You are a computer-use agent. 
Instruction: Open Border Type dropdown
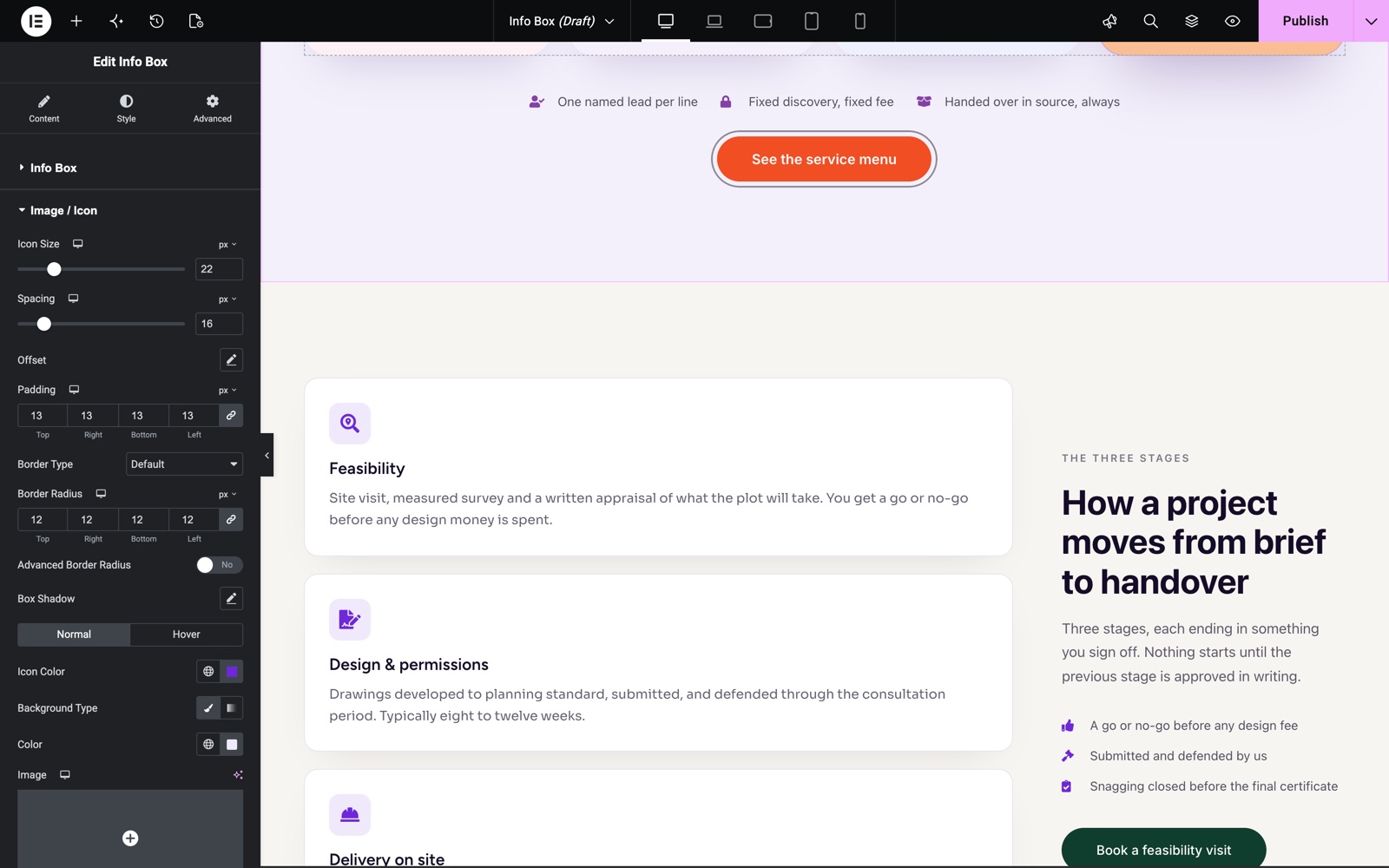(x=184, y=464)
